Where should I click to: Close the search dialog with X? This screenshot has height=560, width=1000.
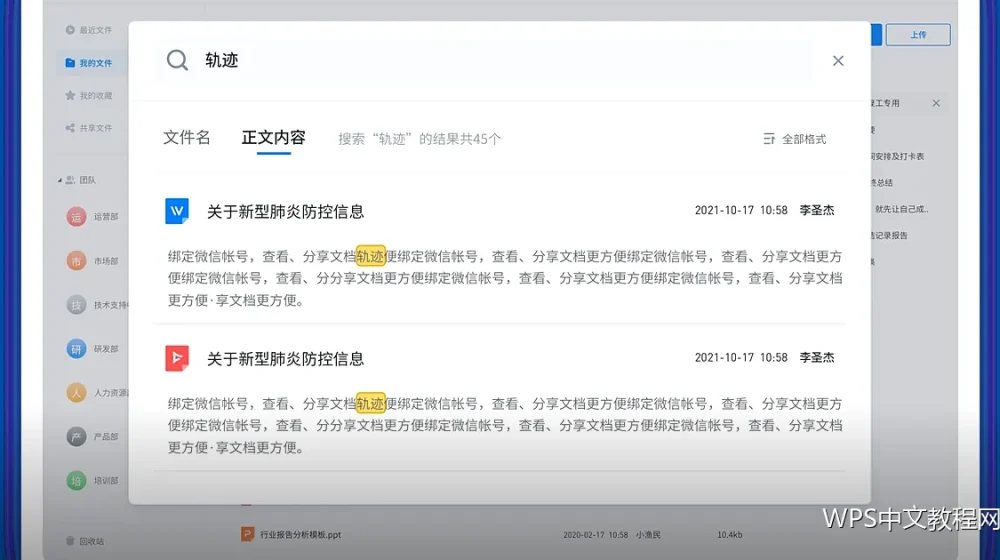point(838,61)
